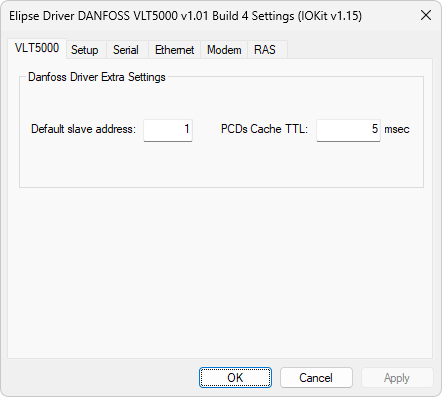Click the Apply button
442x397 pixels.
397,378
